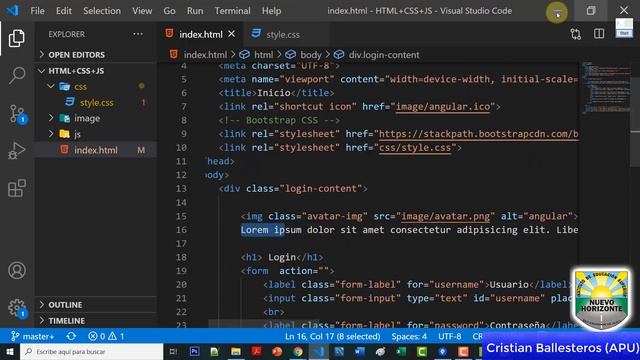Open the Accounts menu icon

pyautogui.click(x=17, y=271)
